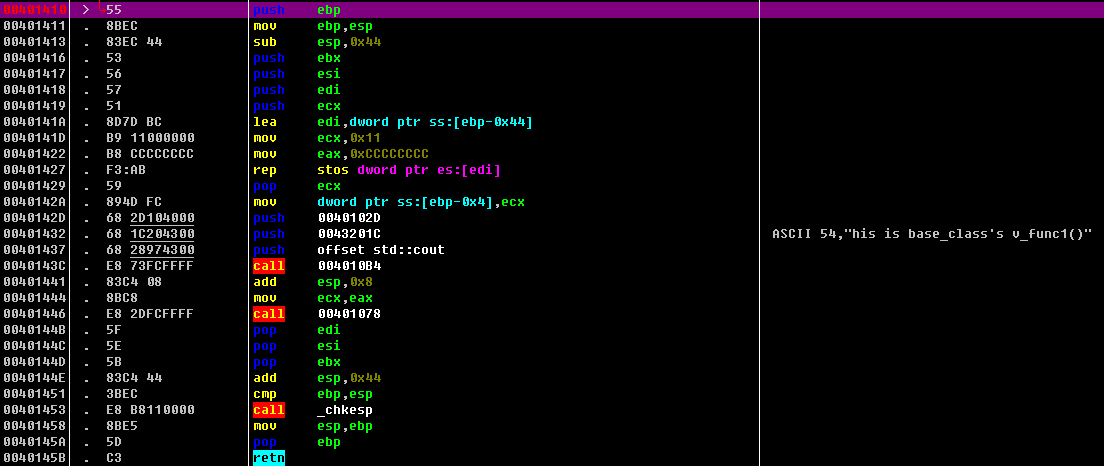The image size is (1104, 466).
Task: Click address 0040145B in the last row
Action: [x=36, y=458]
